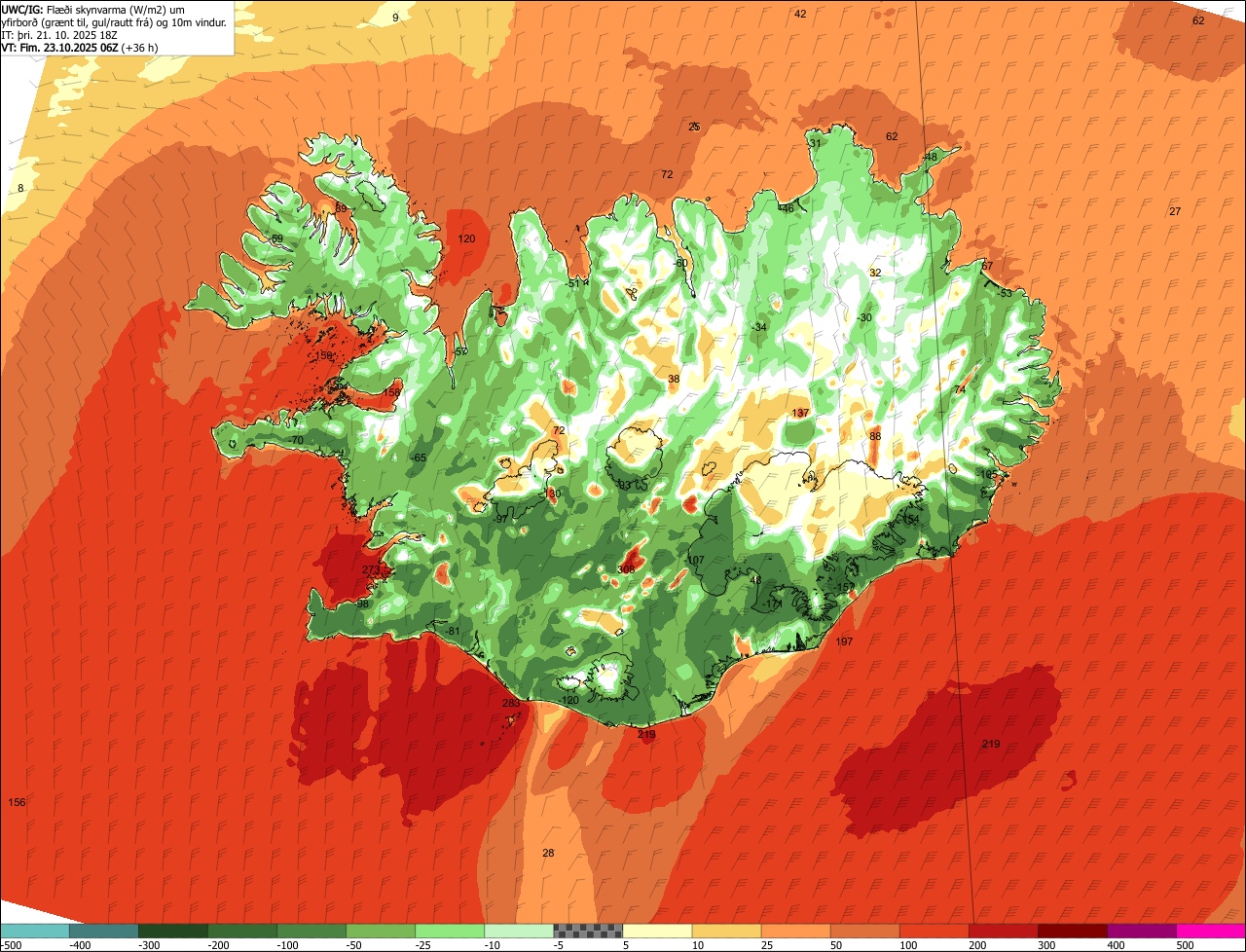1246x952 pixels.
Task: Click the map value "8" at left edge
Action: (20, 188)
